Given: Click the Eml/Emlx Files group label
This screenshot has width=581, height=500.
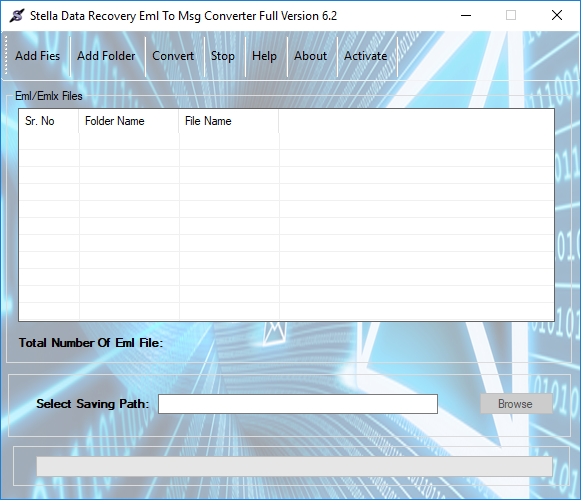Looking at the screenshot, I should pyautogui.click(x=49, y=96).
